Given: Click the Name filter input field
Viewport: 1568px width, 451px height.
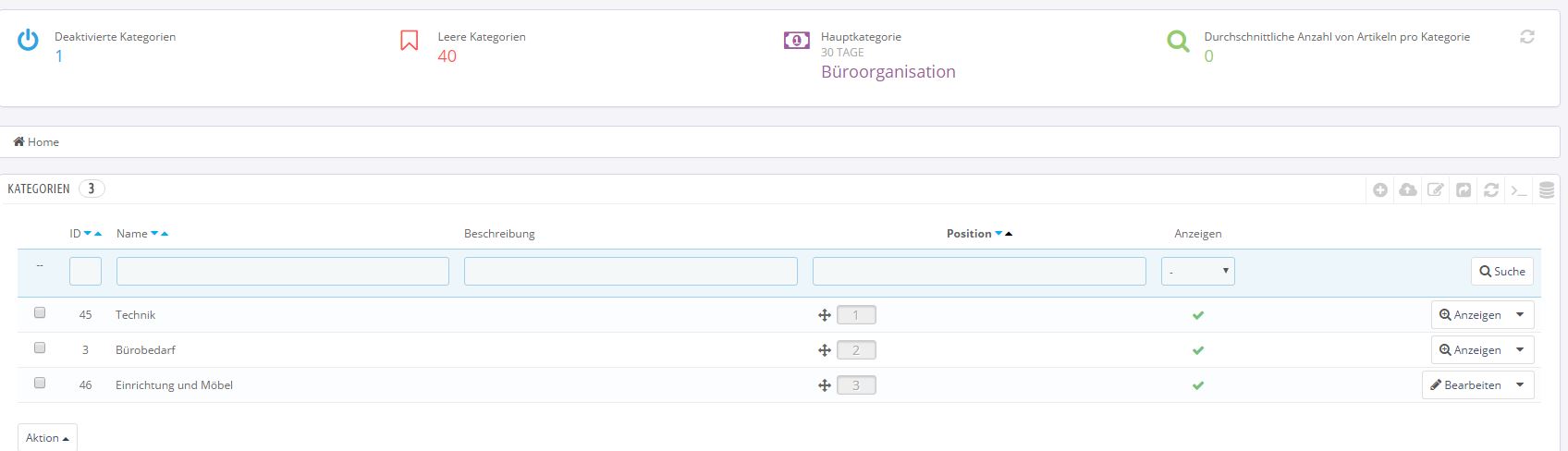Looking at the screenshot, I should point(283,272).
